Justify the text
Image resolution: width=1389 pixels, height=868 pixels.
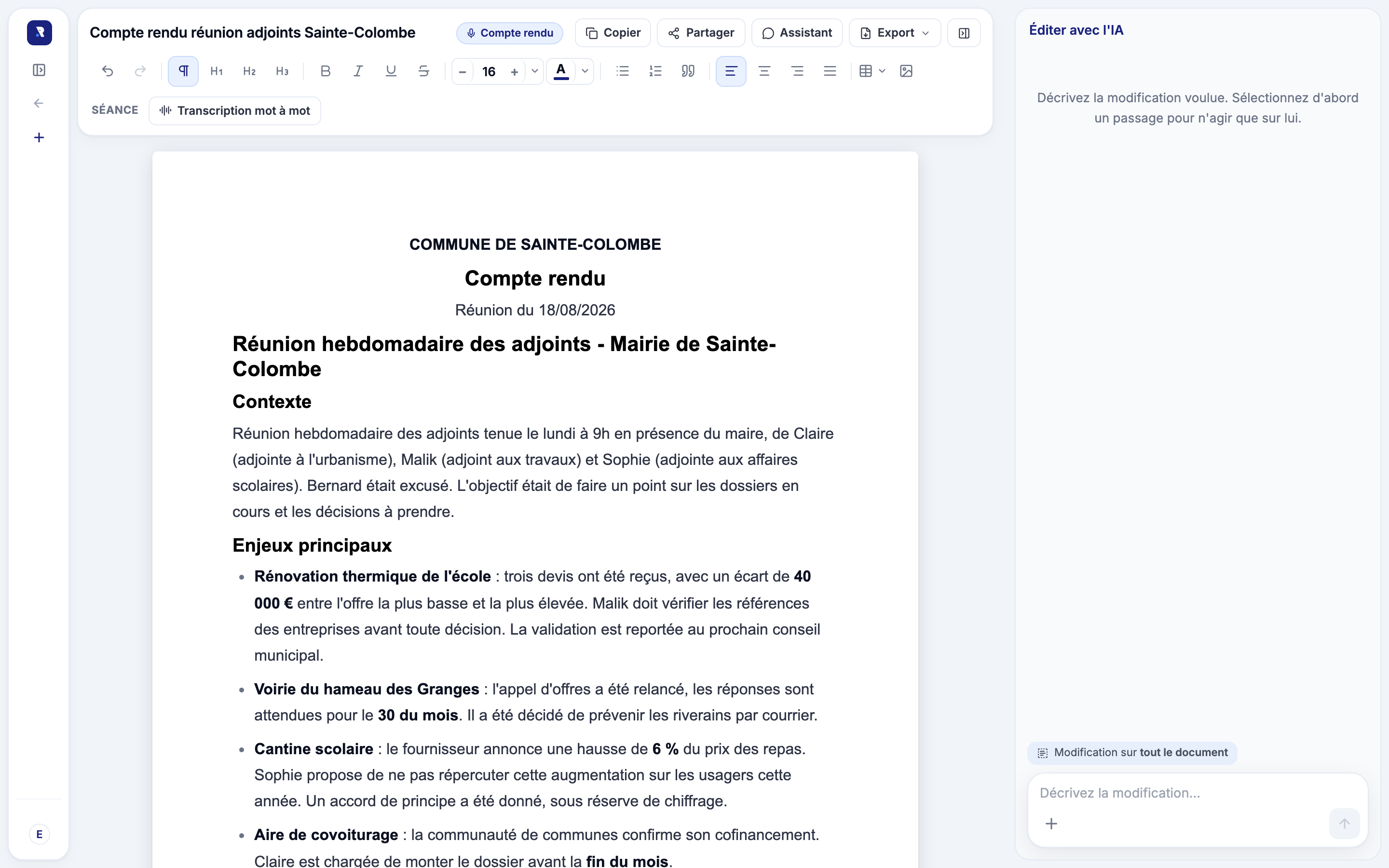tap(830, 71)
